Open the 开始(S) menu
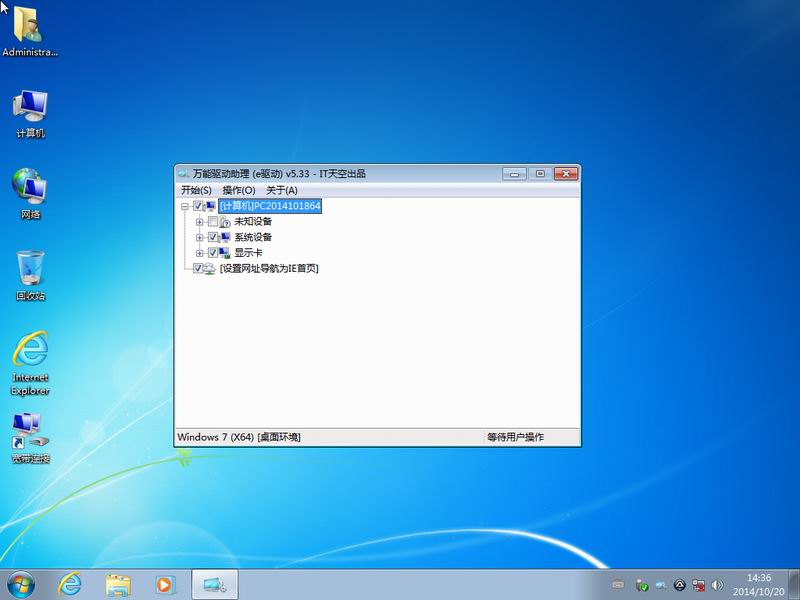Image resolution: width=800 pixels, height=600 pixels. [x=196, y=188]
